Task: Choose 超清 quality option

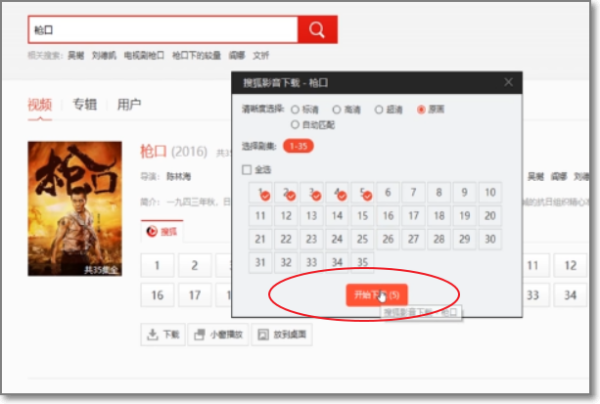Action: click(379, 108)
